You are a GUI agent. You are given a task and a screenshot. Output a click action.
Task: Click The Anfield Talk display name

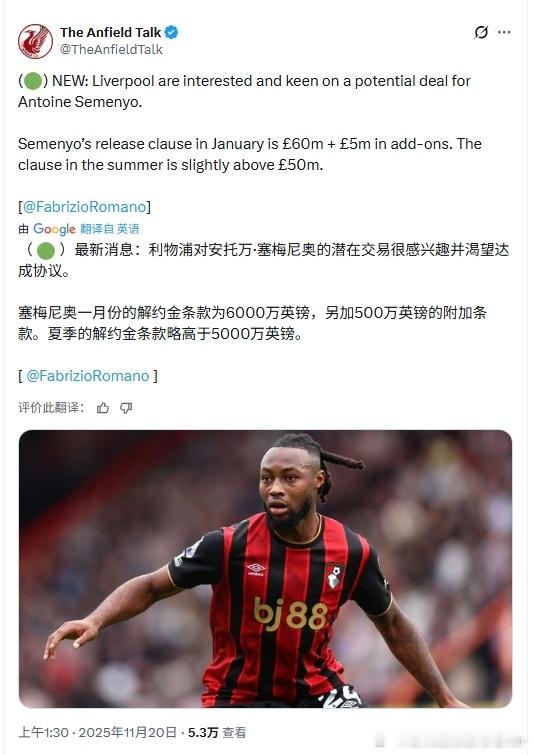(110, 32)
